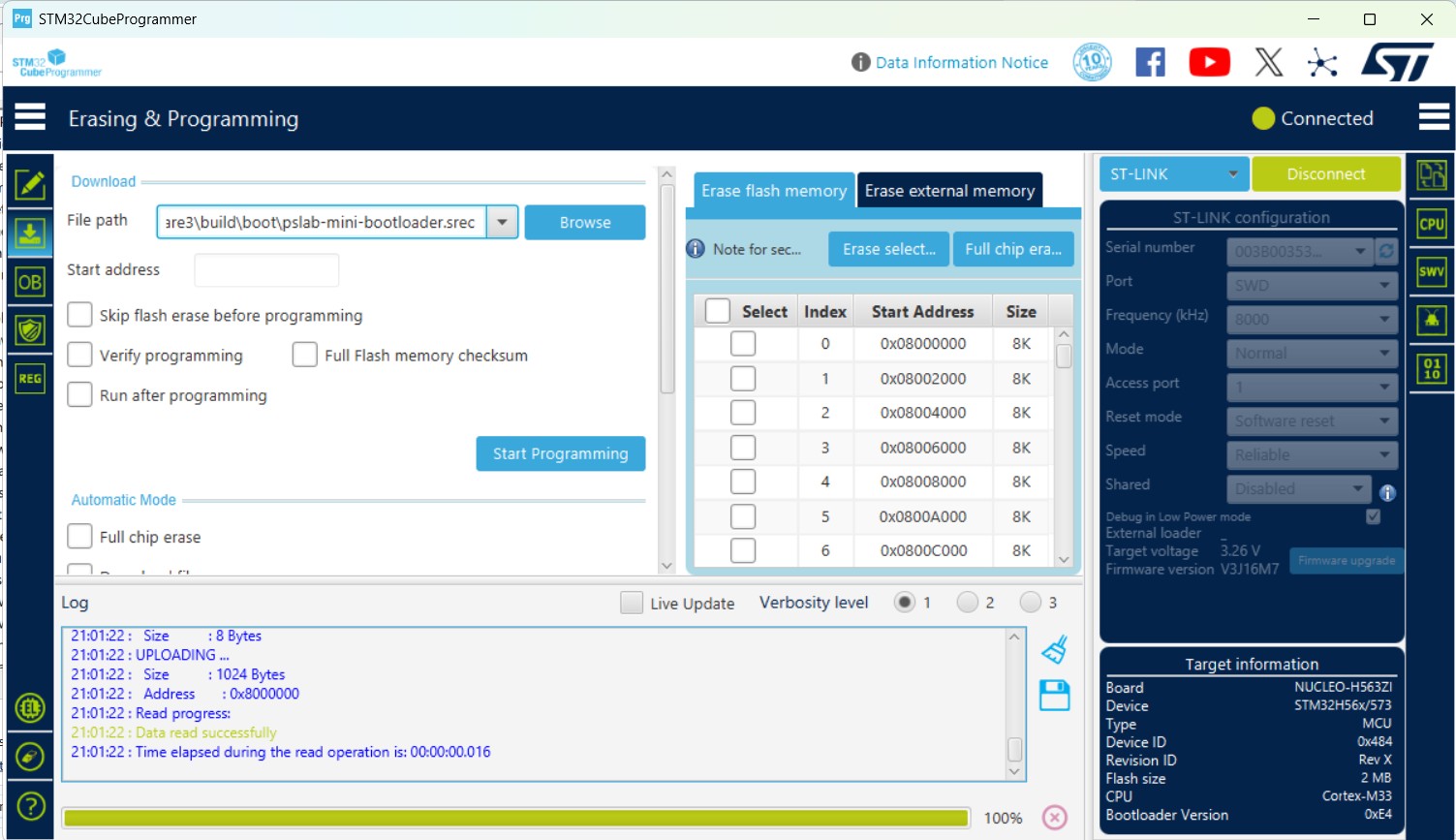Viewport: 1456px width, 840px height.
Task: Open the Mode Normal dropdown
Action: click(1312, 353)
